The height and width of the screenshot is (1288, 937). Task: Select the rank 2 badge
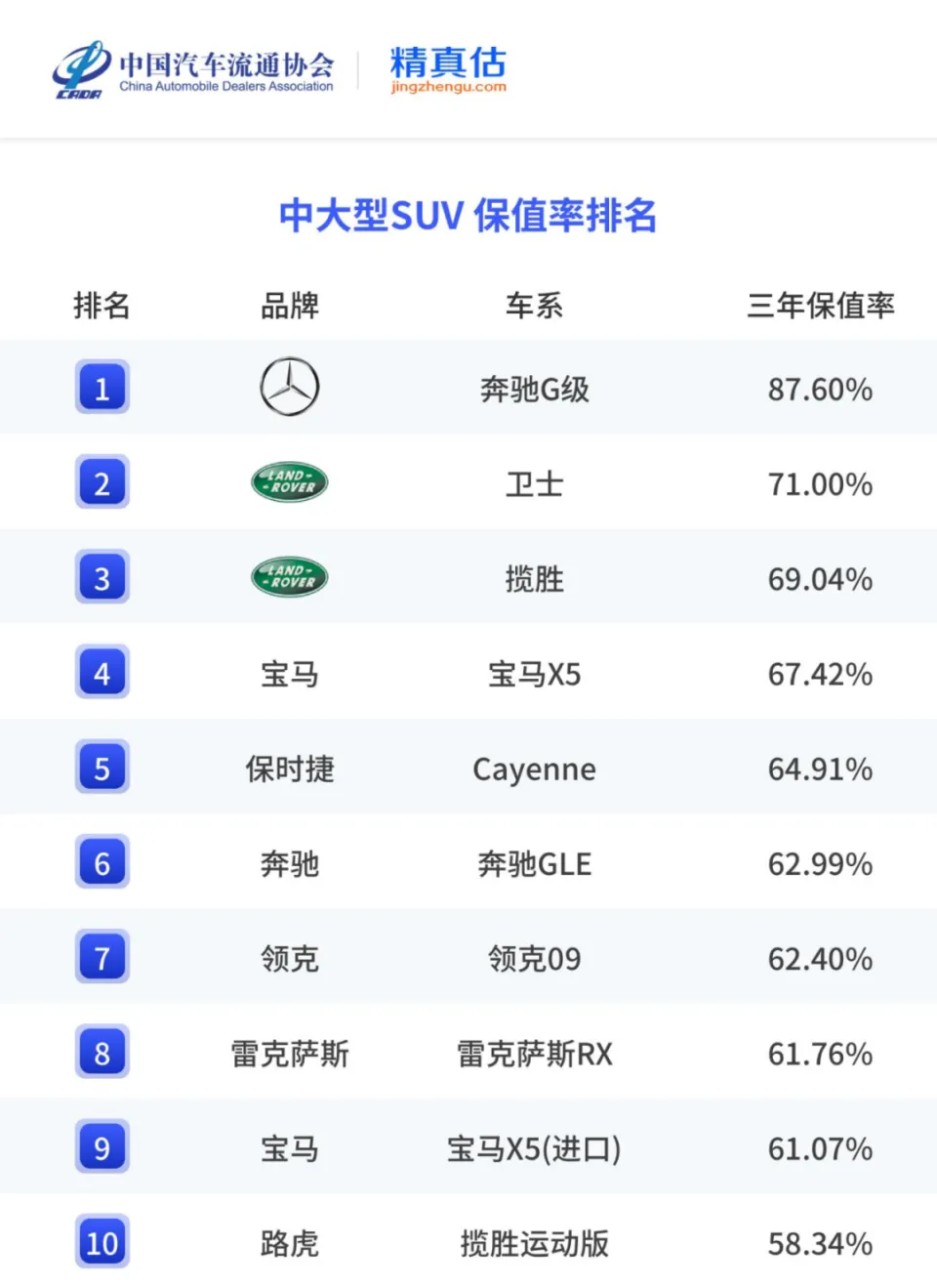[x=102, y=482]
